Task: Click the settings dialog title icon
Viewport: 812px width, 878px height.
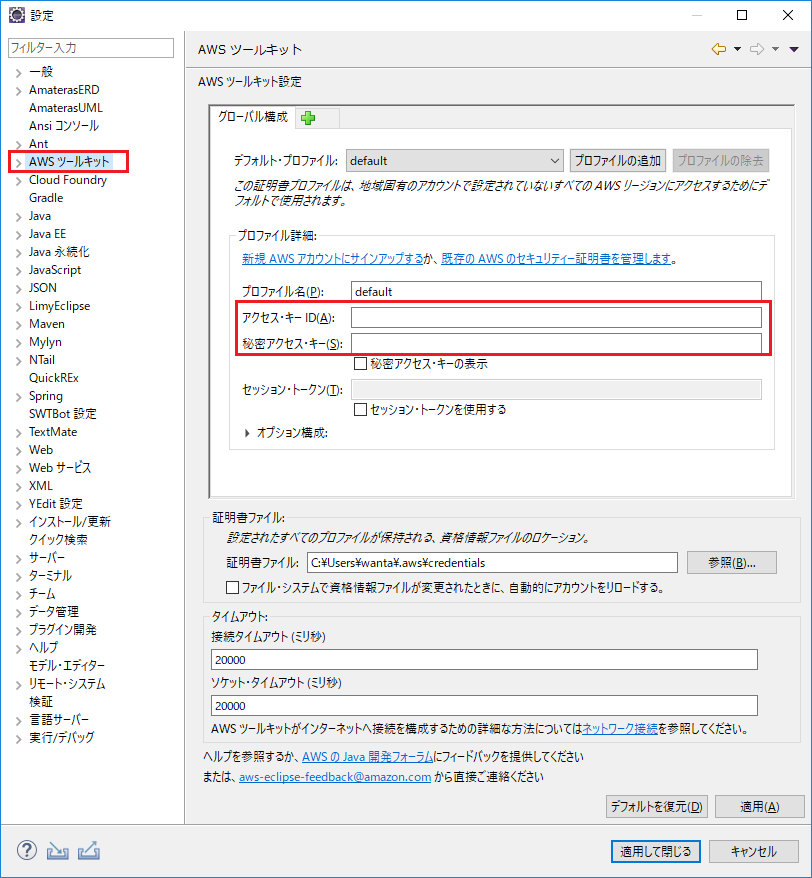Action: tap(17, 15)
